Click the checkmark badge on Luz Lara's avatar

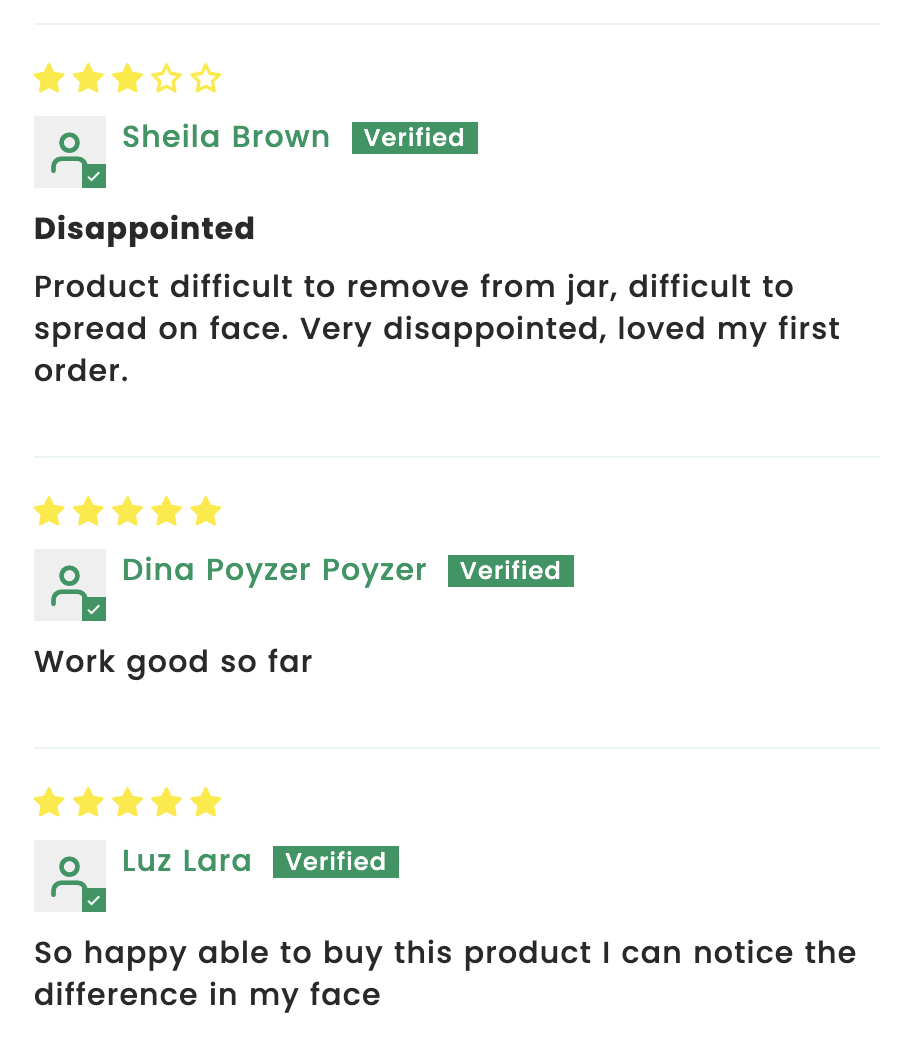(x=94, y=900)
